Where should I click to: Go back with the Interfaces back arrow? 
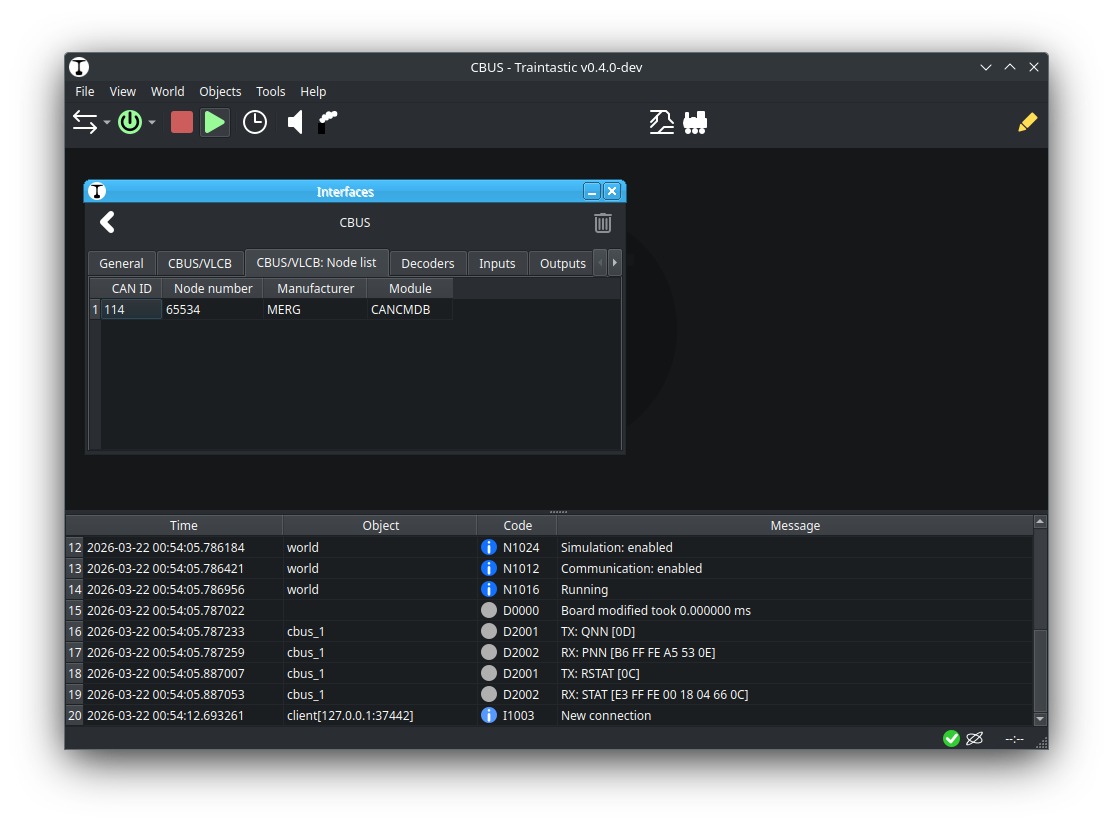tap(108, 223)
